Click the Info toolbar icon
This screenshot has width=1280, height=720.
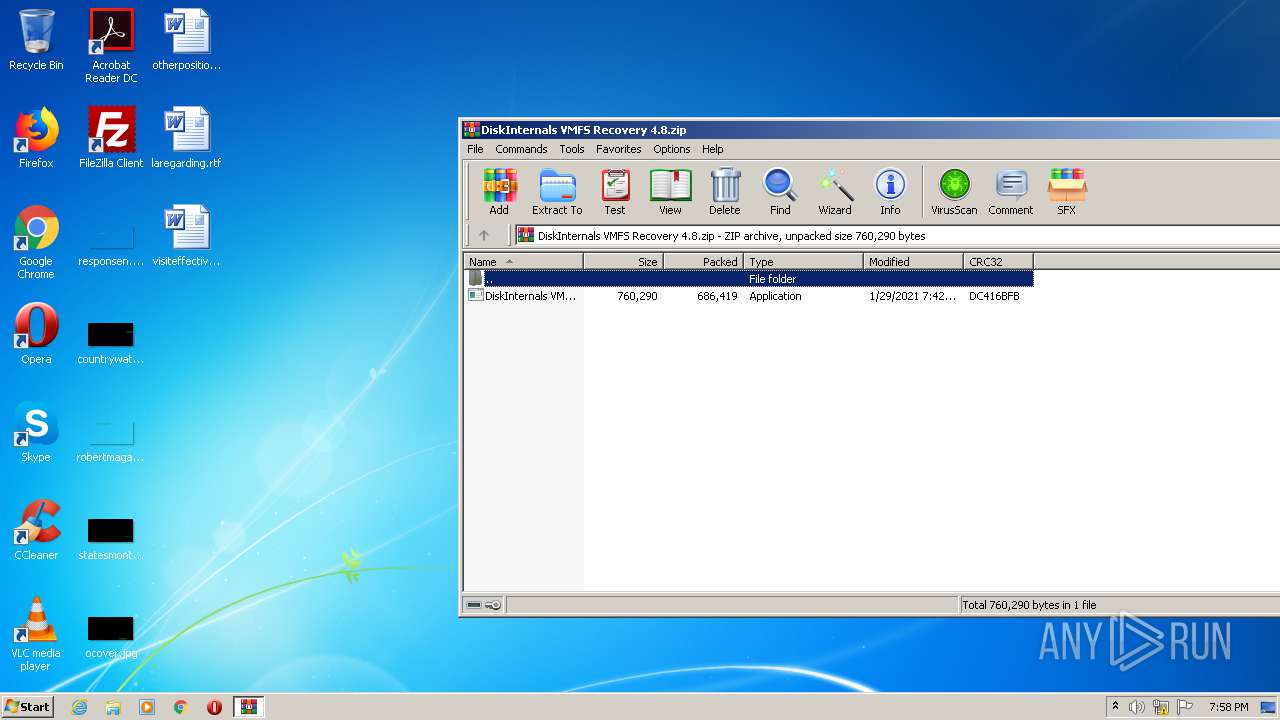890,191
